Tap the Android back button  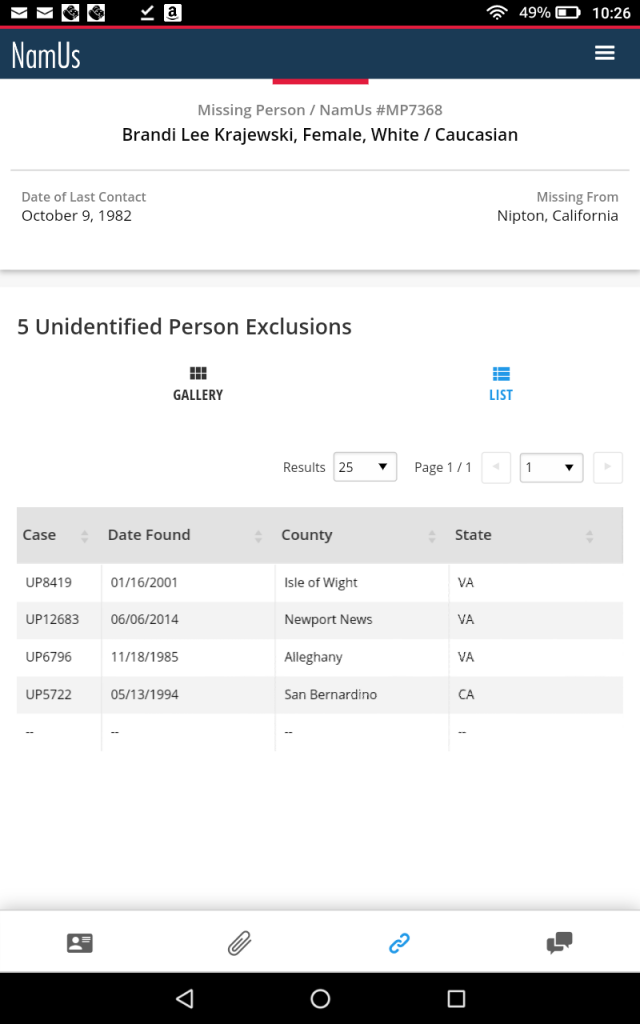(184, 998)
